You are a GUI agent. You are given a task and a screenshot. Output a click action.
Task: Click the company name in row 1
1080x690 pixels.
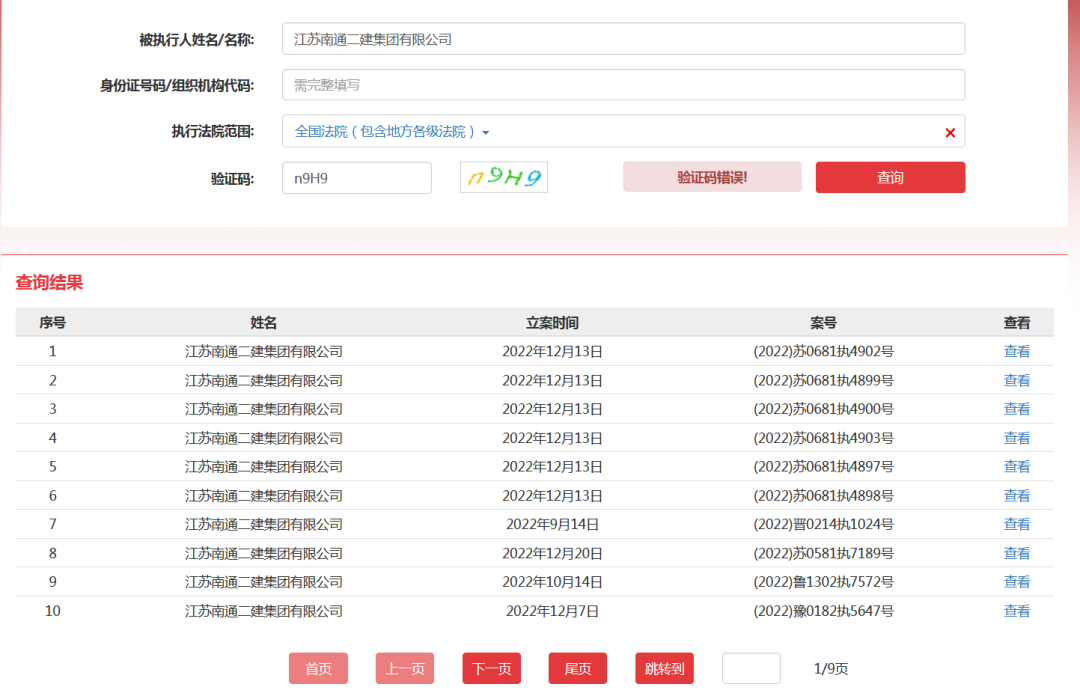pyautogui.click(x=264, y=351)
